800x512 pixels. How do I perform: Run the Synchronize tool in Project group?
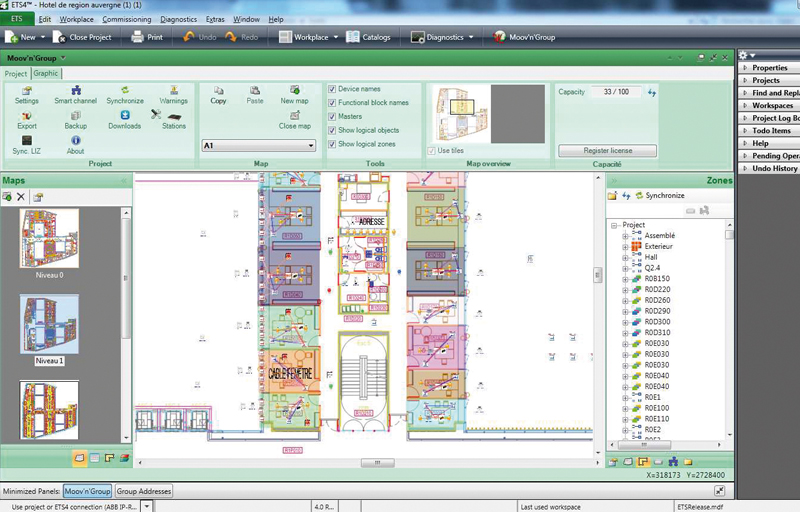125,95
